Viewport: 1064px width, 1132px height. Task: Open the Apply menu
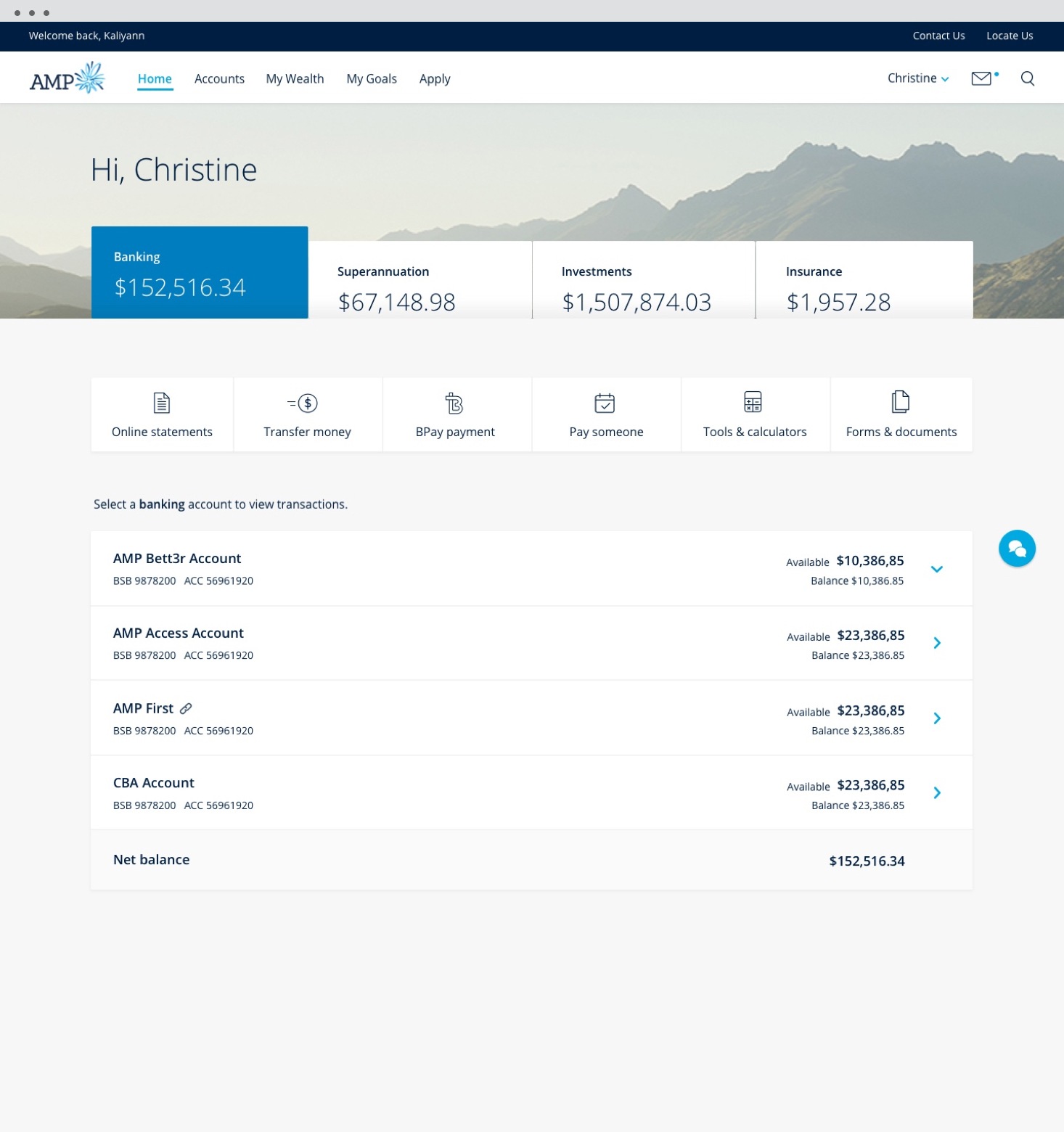point(435,78)
